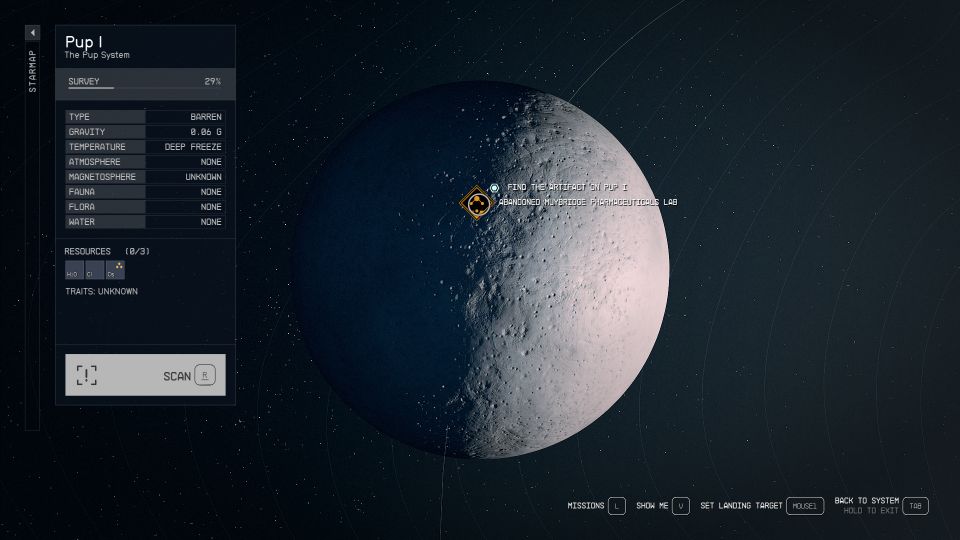Collapse the Starmap panel with the arrow

pos(32,32)
